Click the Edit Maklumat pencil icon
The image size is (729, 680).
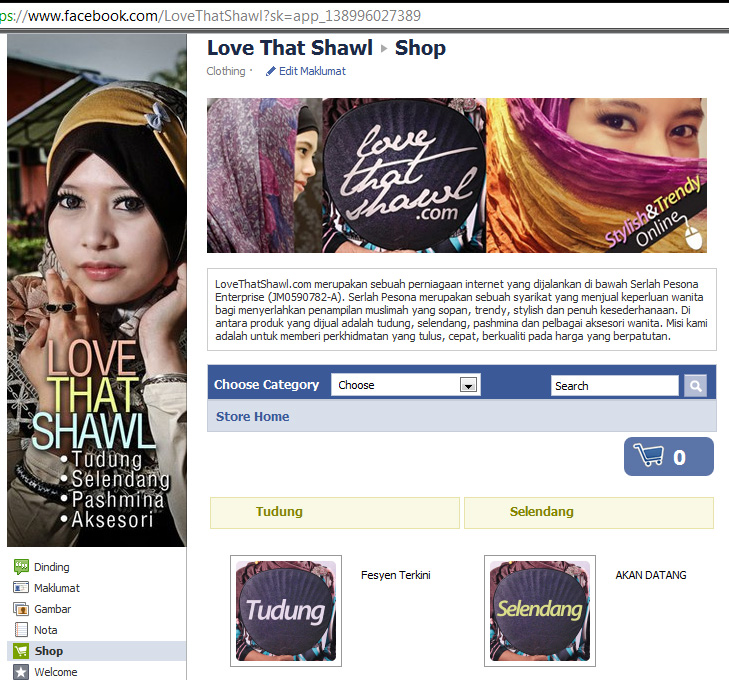point(271,71)
